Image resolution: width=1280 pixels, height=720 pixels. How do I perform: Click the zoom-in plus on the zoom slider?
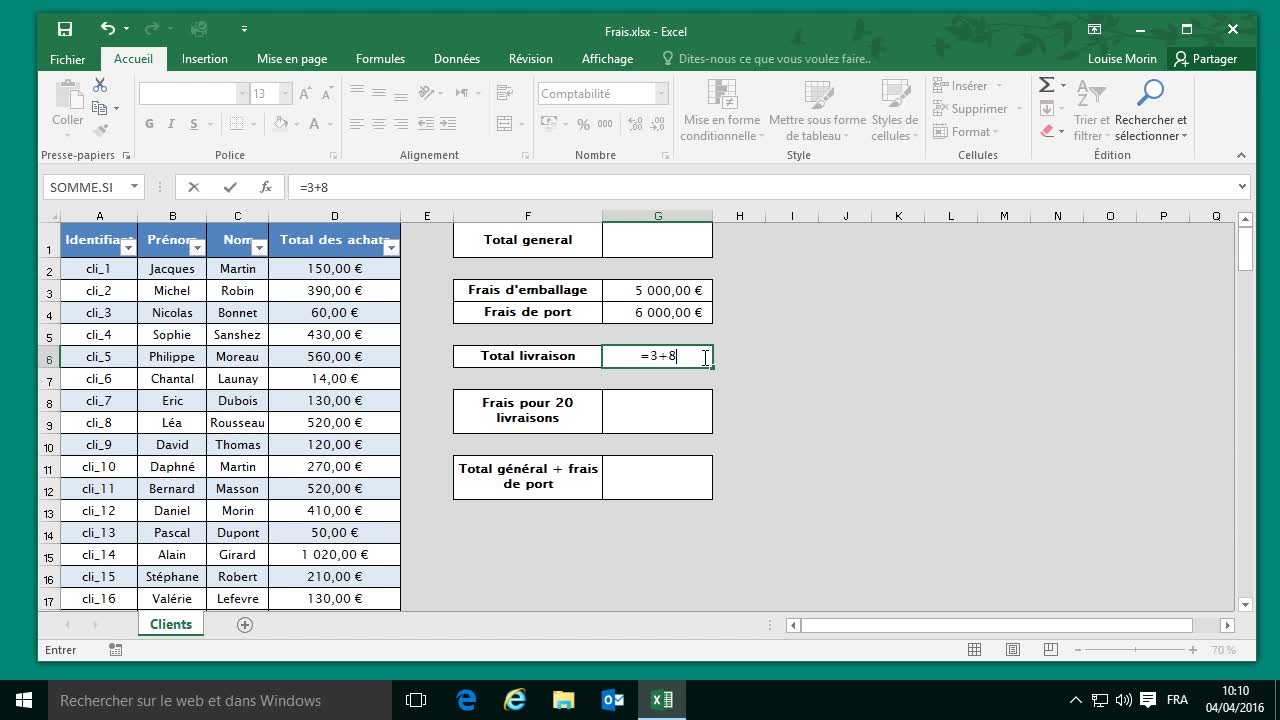click(x=1193, y=650)
